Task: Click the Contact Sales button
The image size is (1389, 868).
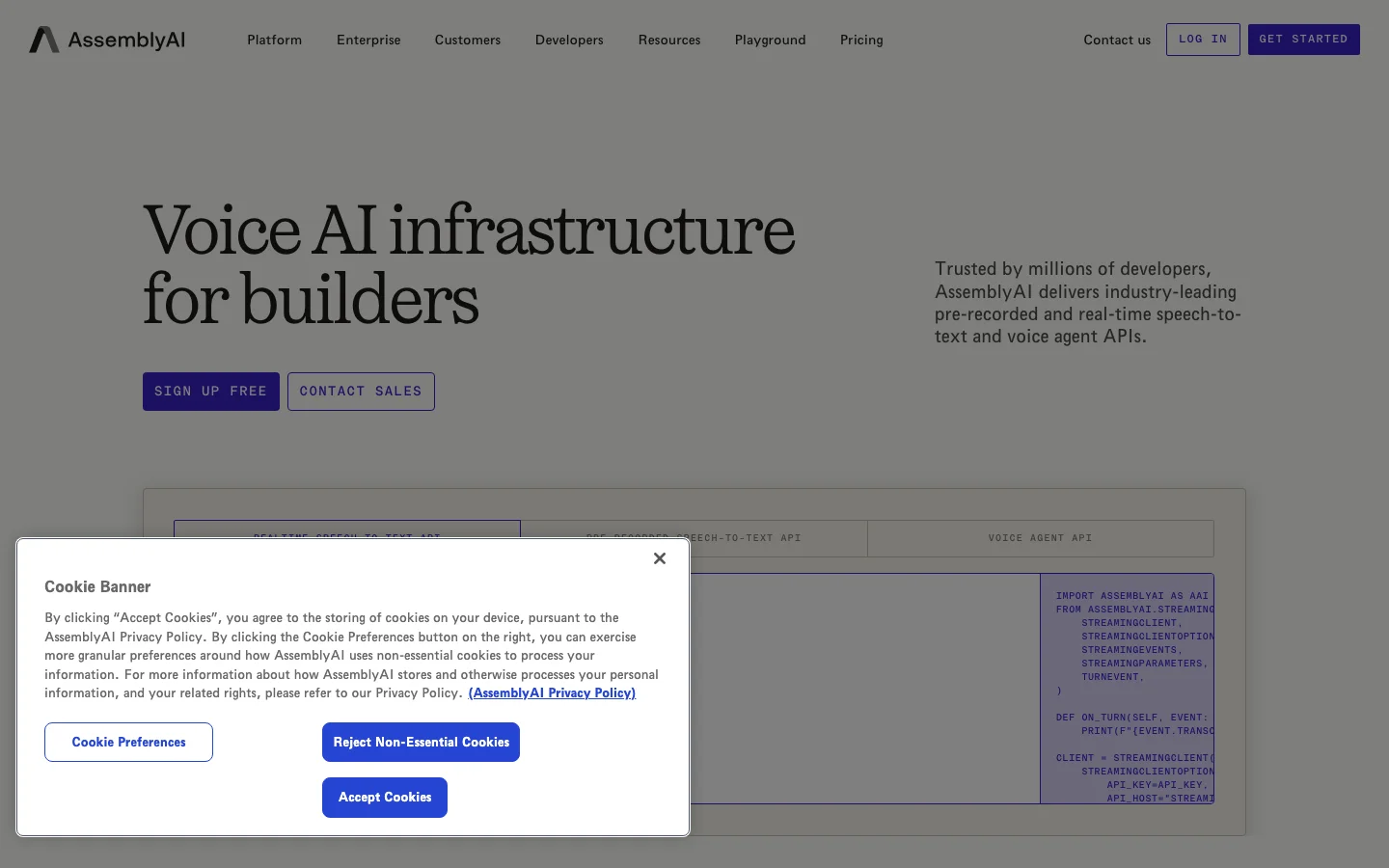Action: click(361, 392)
